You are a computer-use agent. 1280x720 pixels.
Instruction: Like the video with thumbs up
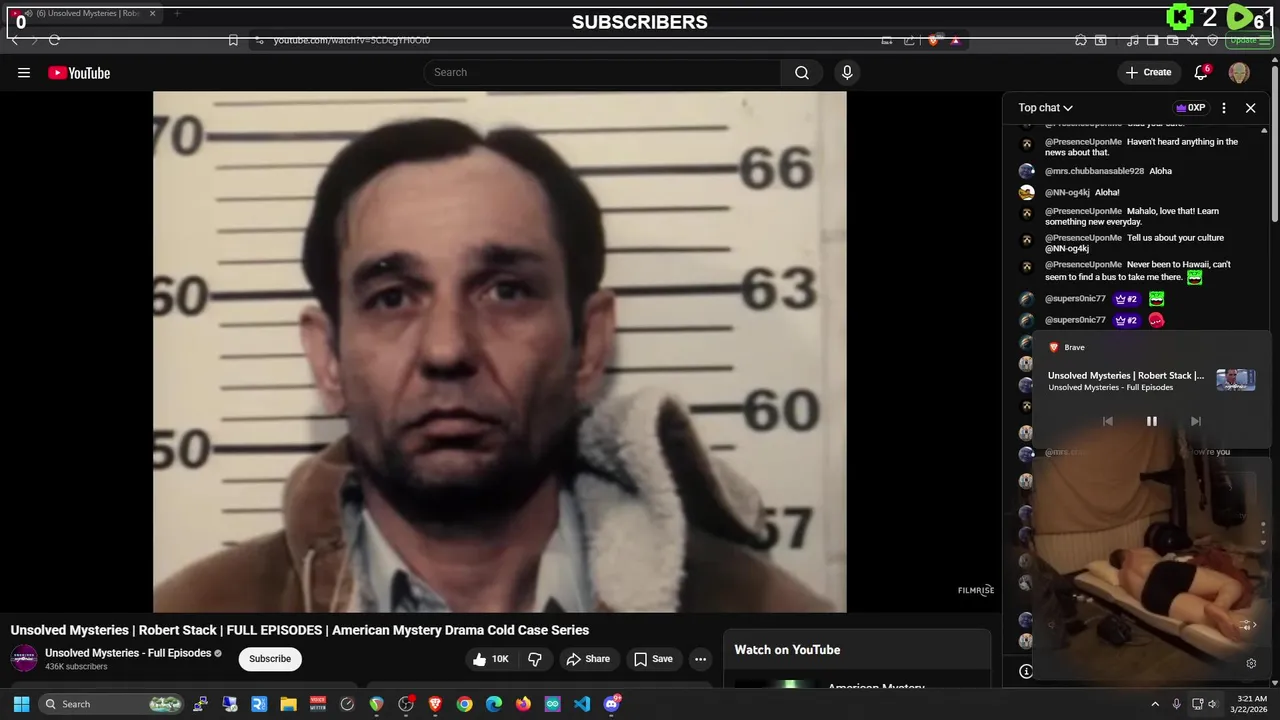[491, 659]
